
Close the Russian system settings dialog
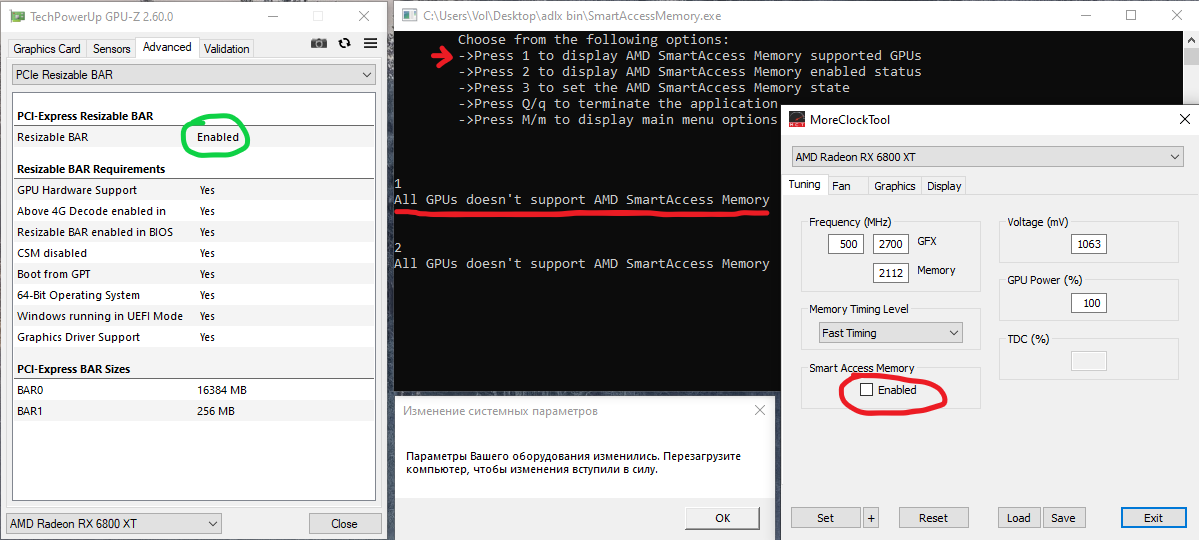tap(759, 411)
